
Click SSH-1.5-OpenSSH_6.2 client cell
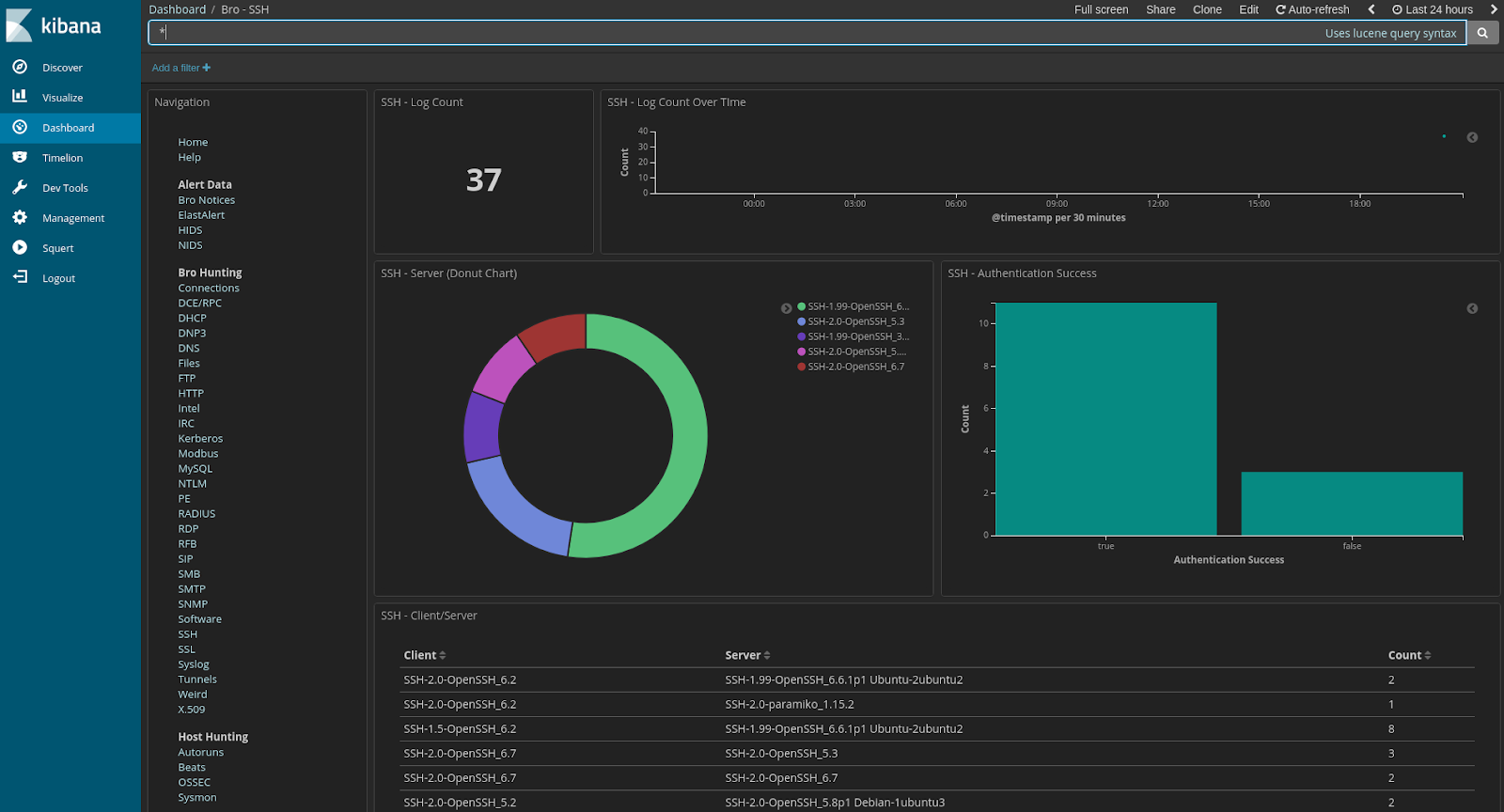point(460,729)
